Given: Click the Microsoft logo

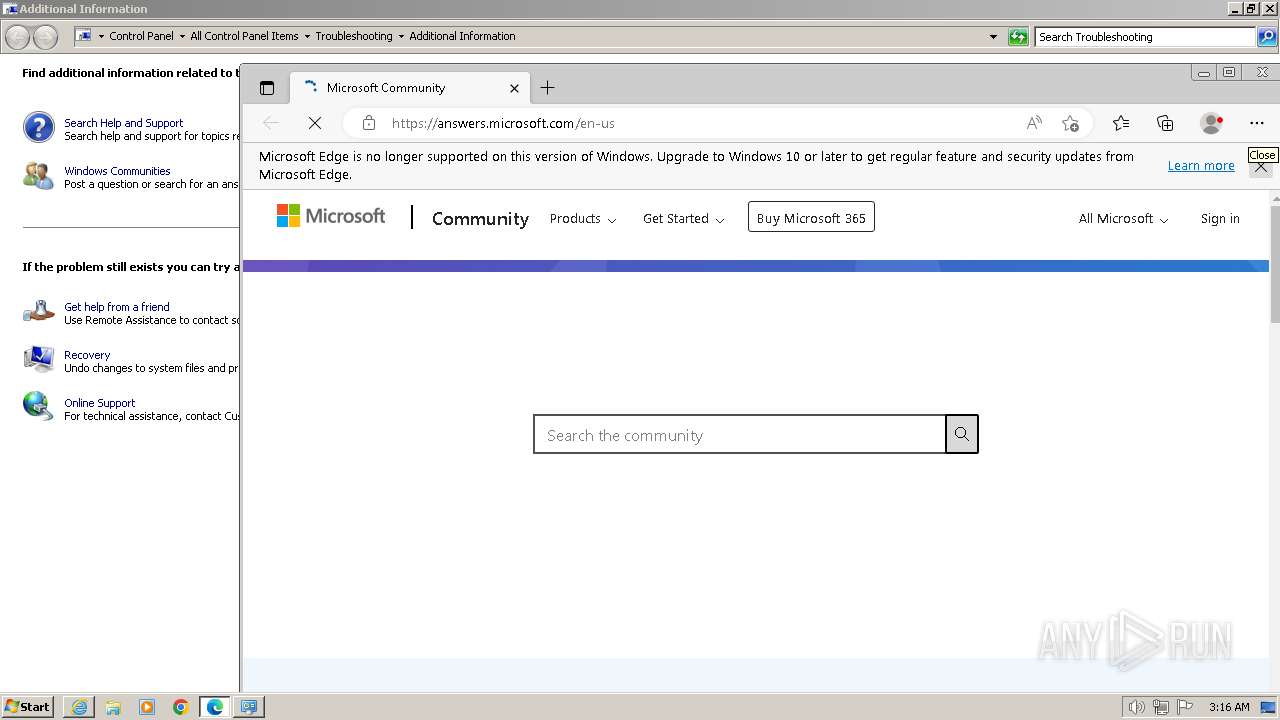Looking at the screenshot, I should 331,216.
